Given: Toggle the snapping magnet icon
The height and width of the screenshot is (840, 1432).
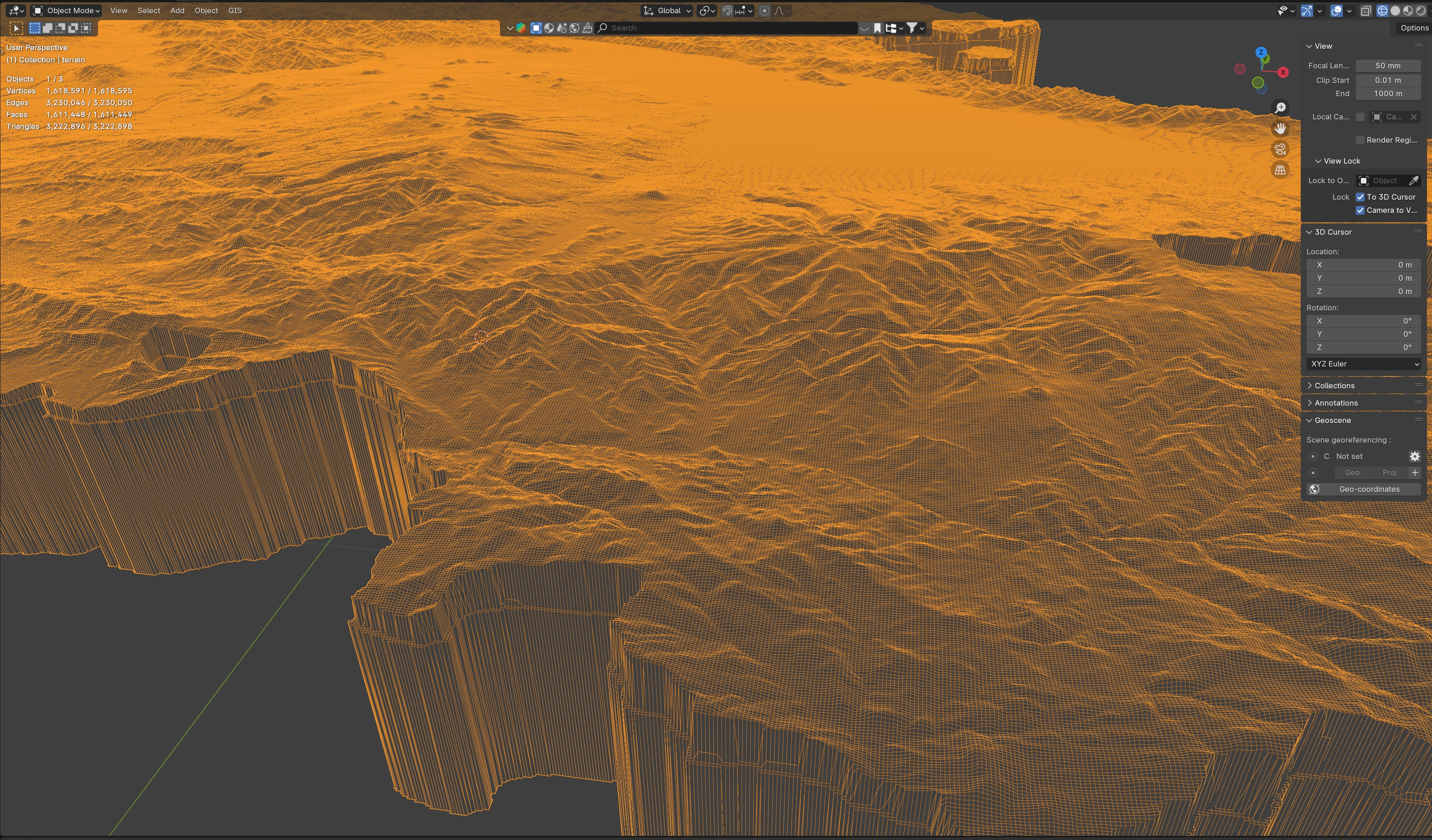Looking at the screenshot, I should tap(727, 11).
